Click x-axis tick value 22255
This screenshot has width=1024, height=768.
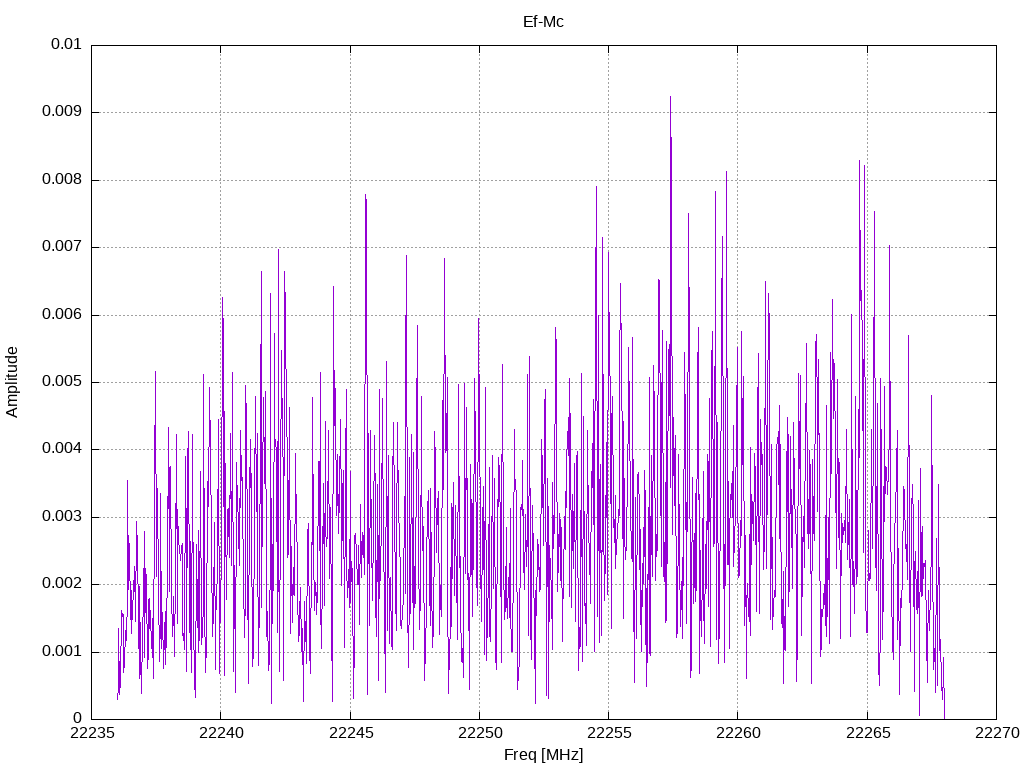[609, 733]
